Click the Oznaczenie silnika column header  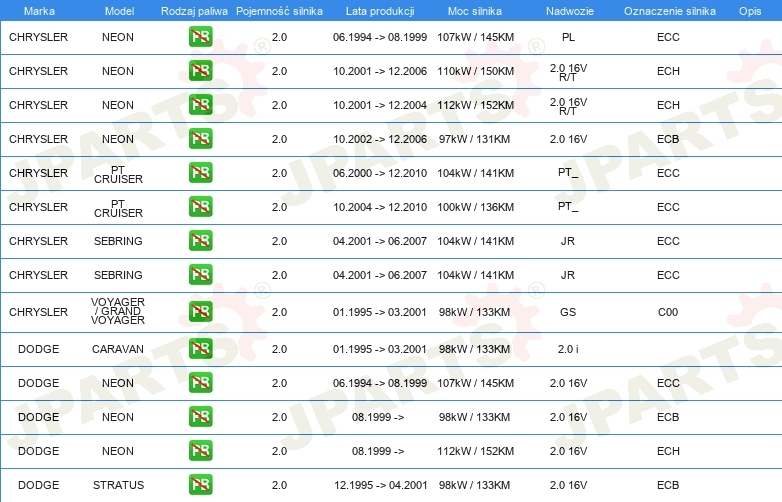coord(670,11)
